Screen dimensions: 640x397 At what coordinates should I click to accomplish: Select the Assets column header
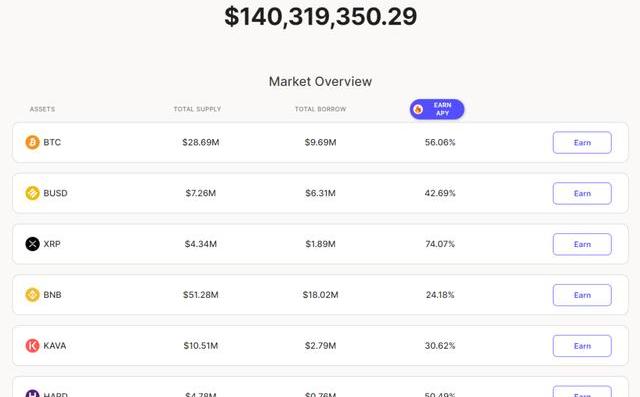click(42, 109)
